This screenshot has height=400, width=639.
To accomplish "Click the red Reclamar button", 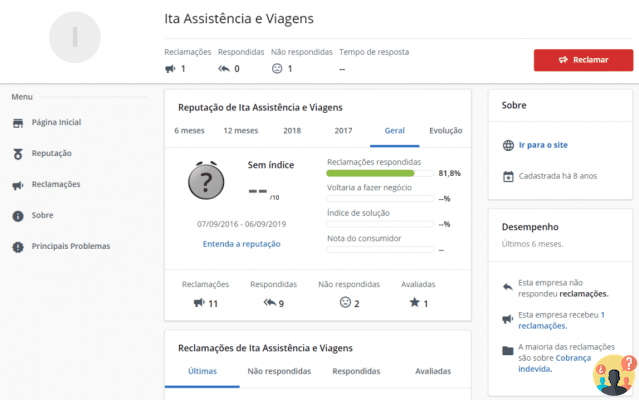I will click(583, 60).
